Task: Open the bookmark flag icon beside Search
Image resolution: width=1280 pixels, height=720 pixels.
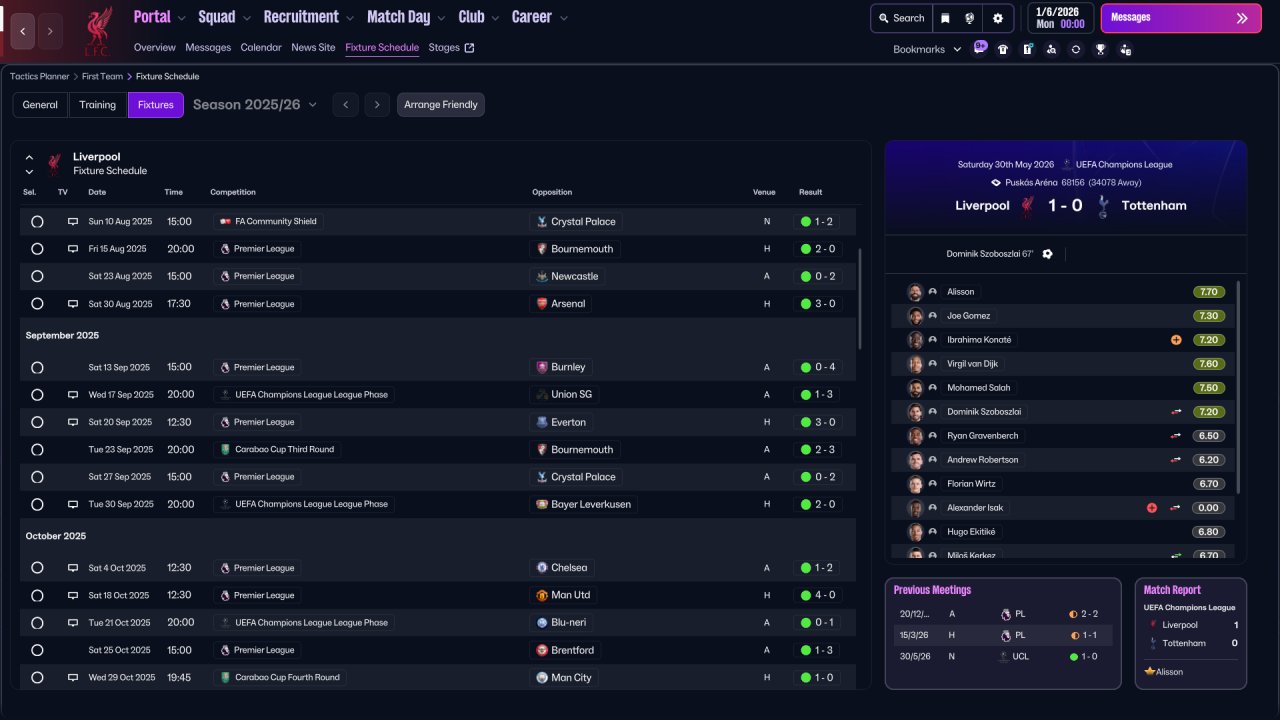Action: [945, 18]
